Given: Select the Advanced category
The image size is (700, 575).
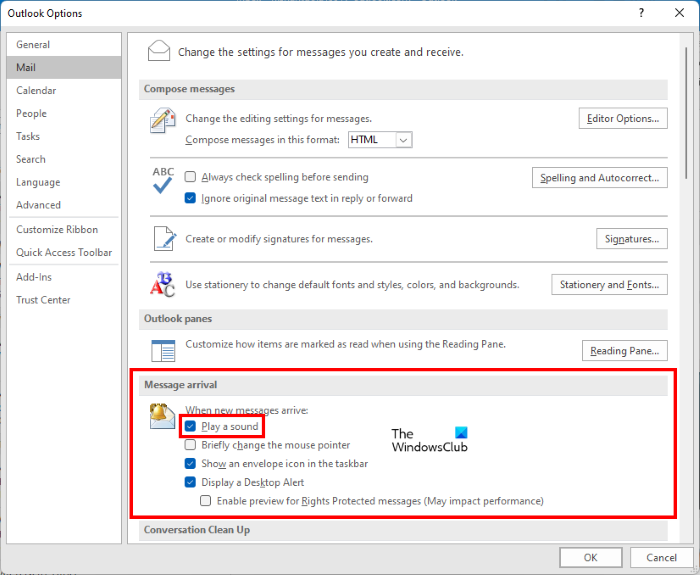Looking at the screenshot, I should (64, 205).
